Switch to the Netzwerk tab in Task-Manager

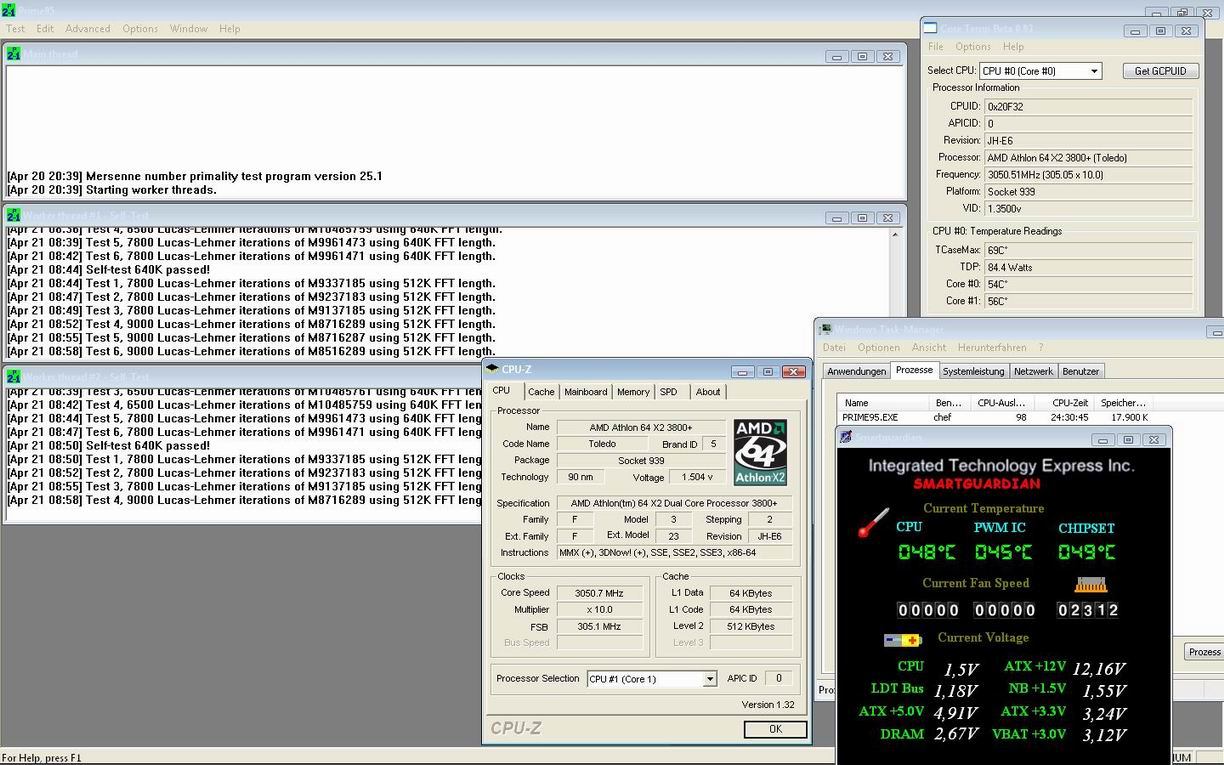pos(1033,371)
